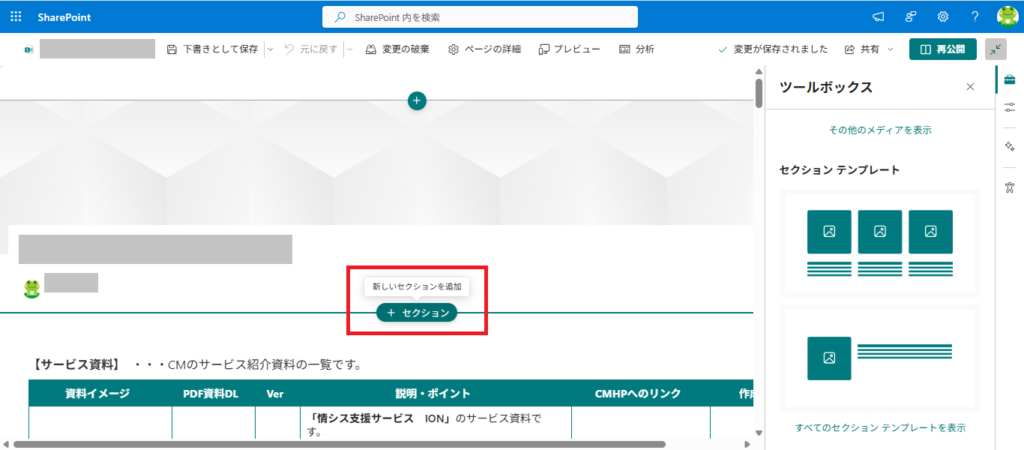The image size is (1024, 450).
Task: Open the sparkle design ideas icon
Action: point(1010,146)
